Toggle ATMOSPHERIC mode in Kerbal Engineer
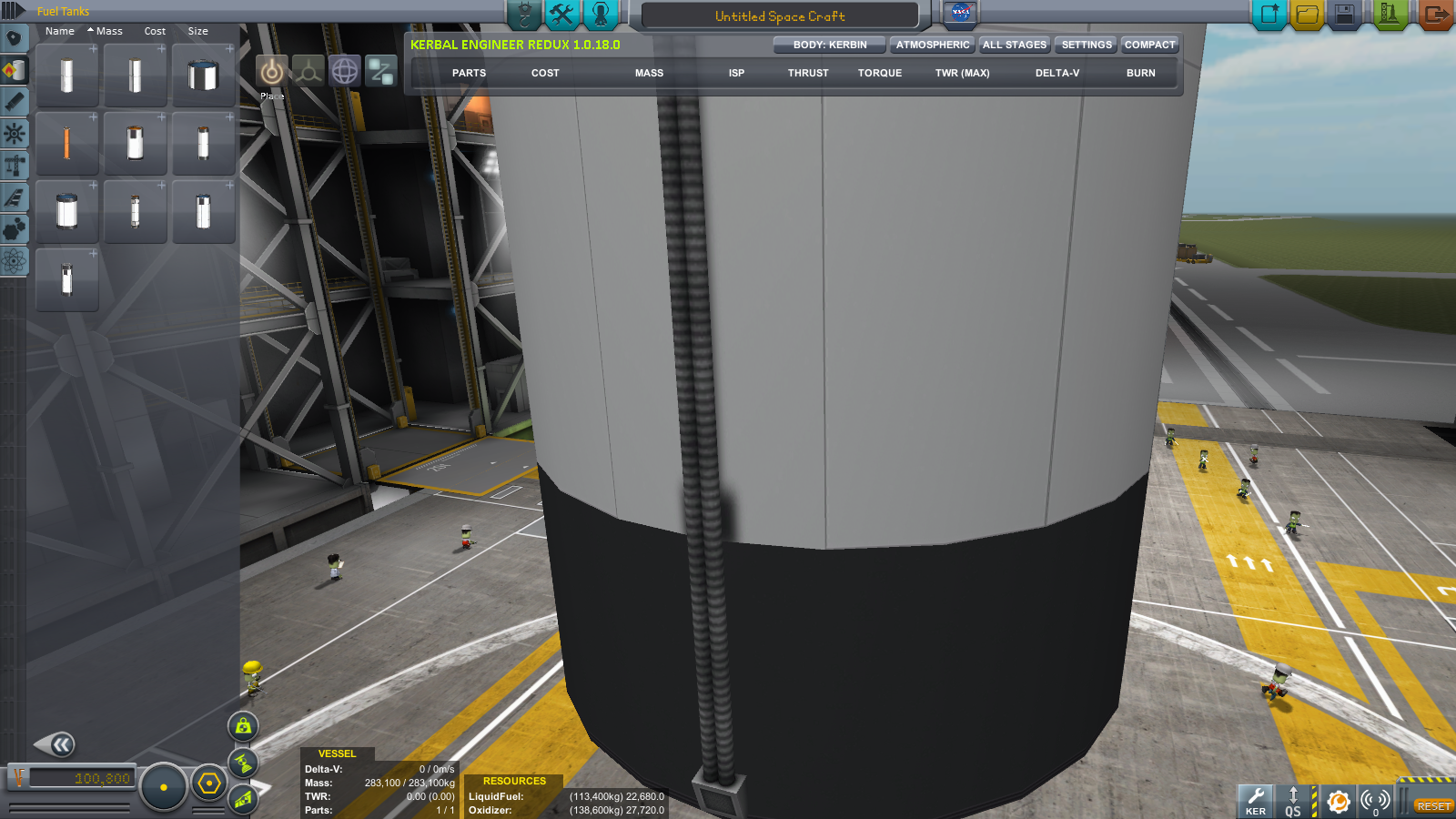 (933, 45)
